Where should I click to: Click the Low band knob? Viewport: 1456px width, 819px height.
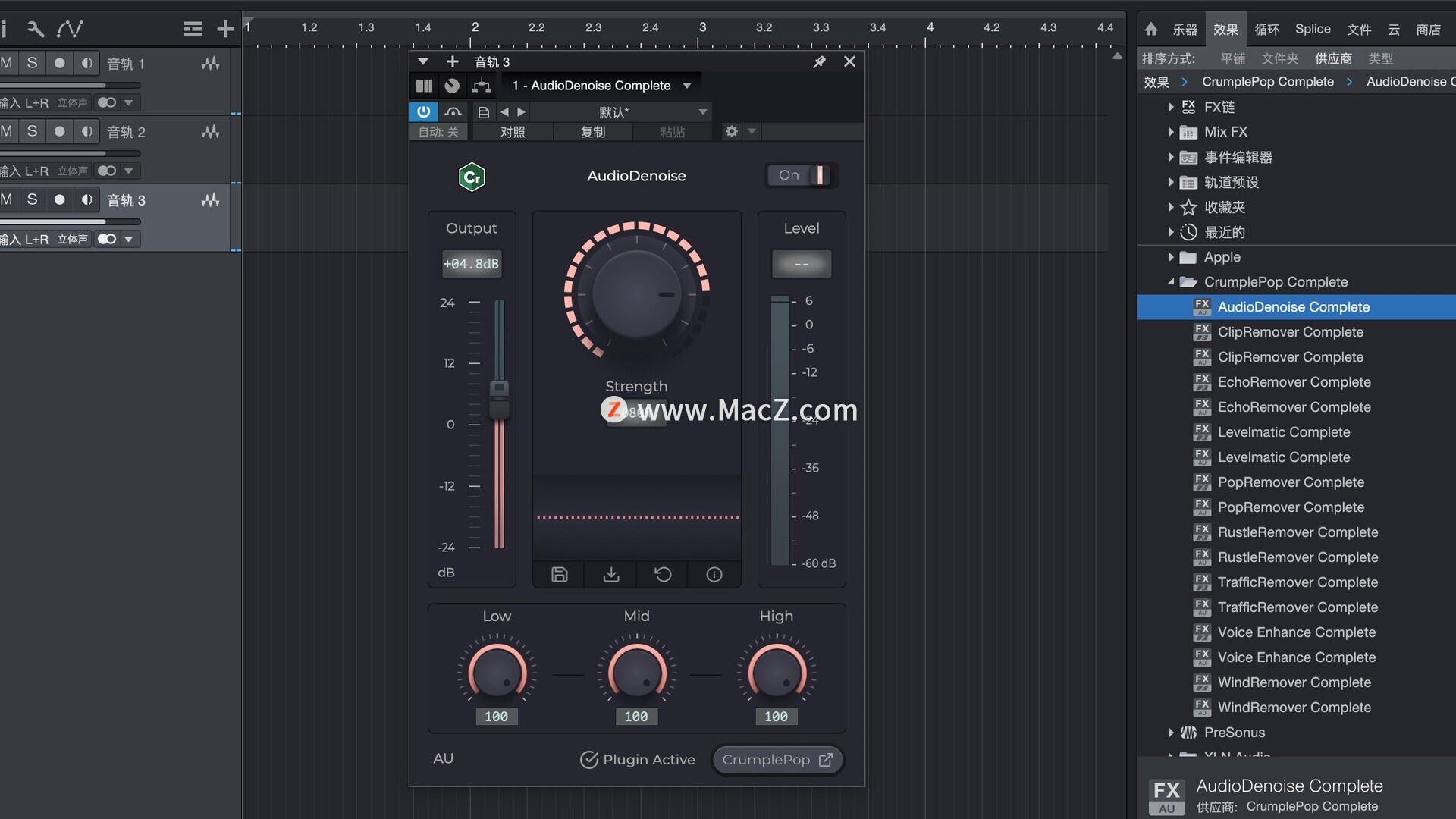coord(497,673)
